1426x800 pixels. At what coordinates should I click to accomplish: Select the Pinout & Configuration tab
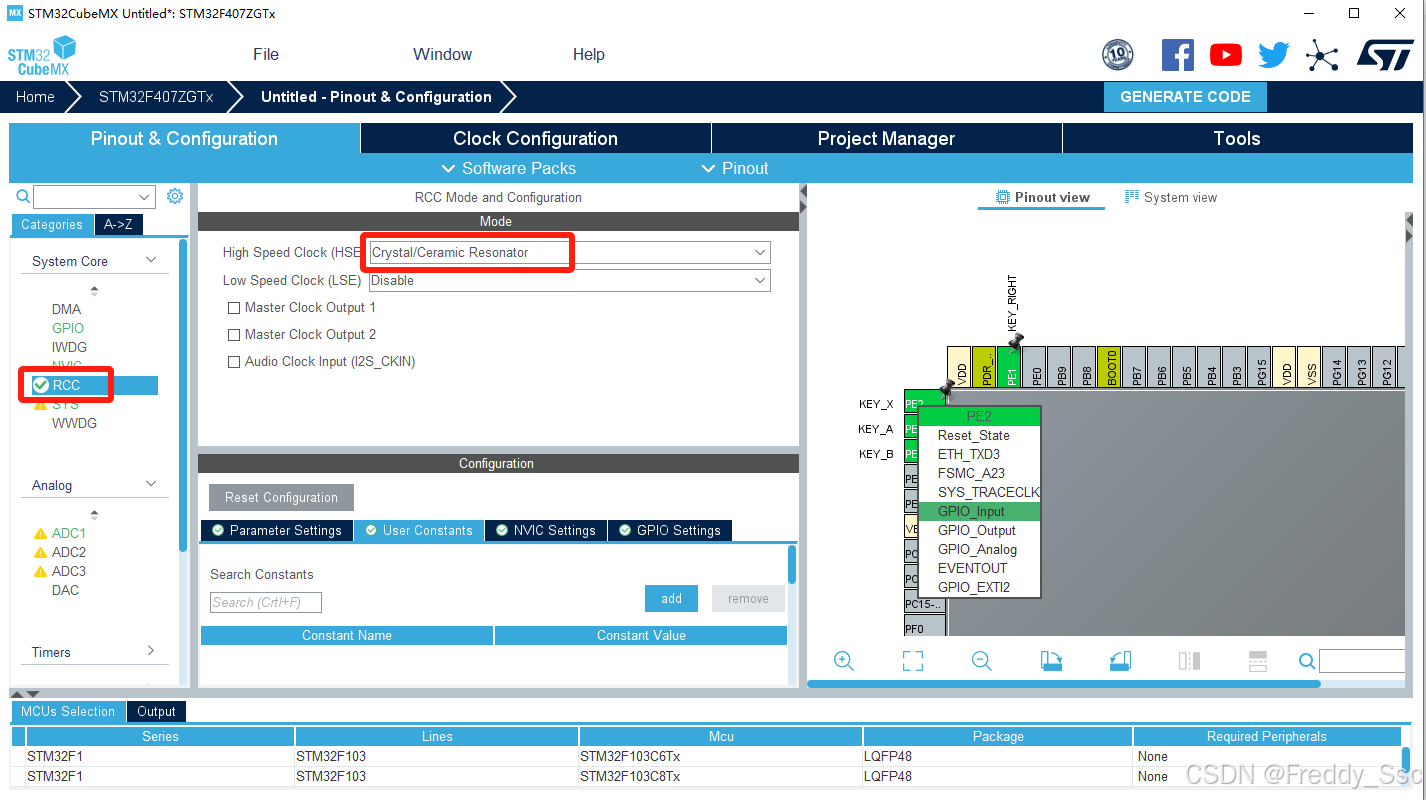(184, 139)
